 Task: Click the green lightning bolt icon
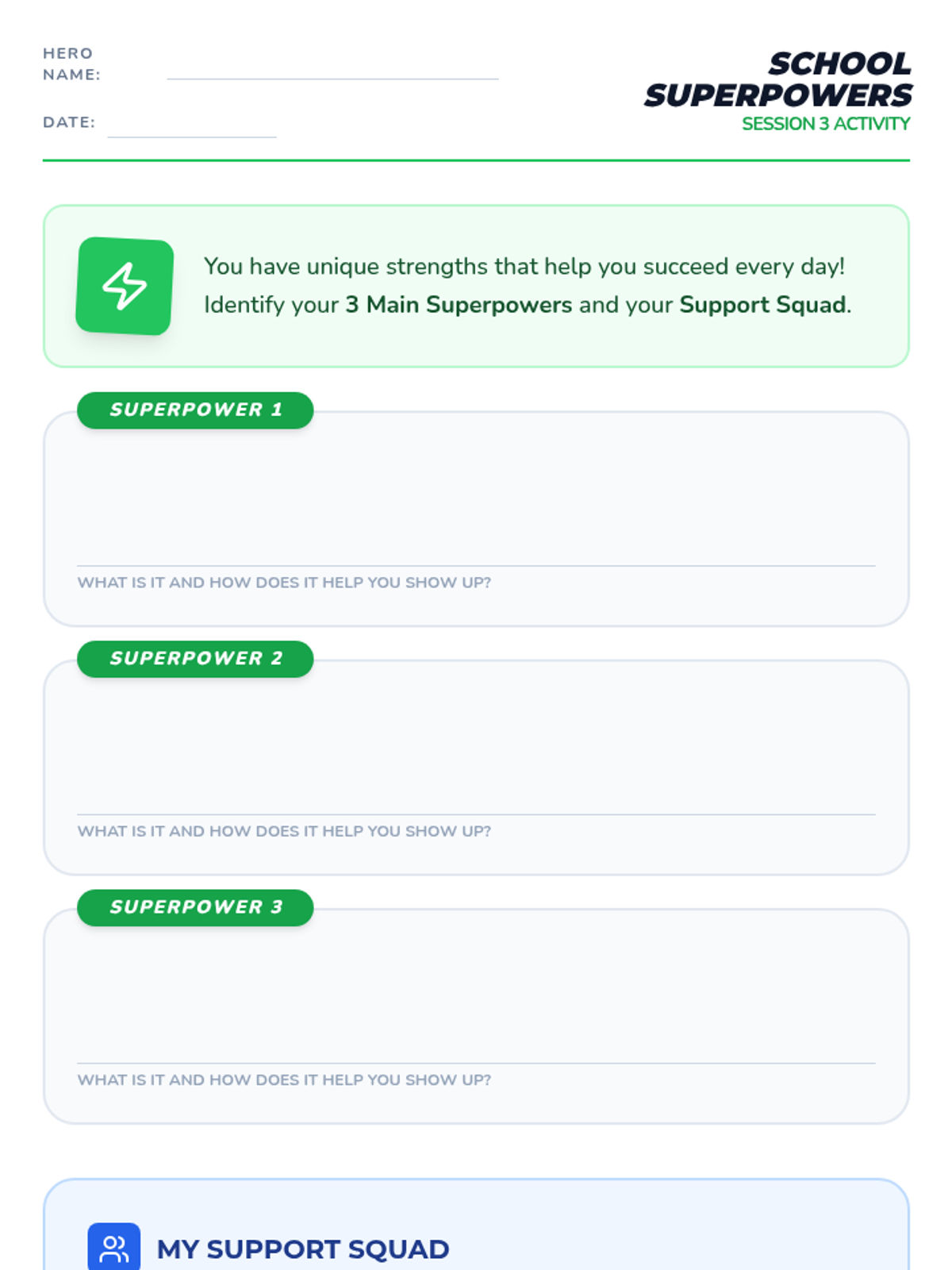[125, 286]
